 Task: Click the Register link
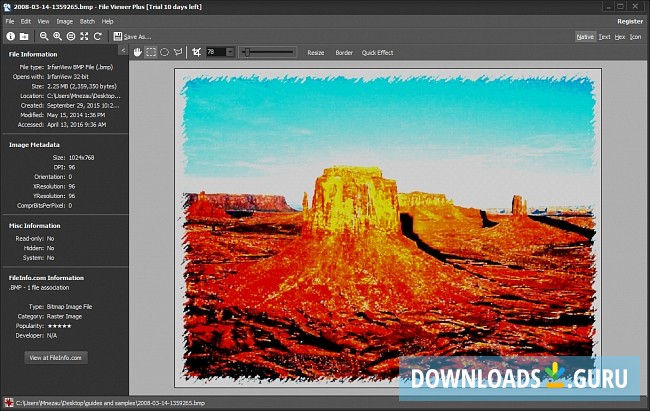(630, 22)
